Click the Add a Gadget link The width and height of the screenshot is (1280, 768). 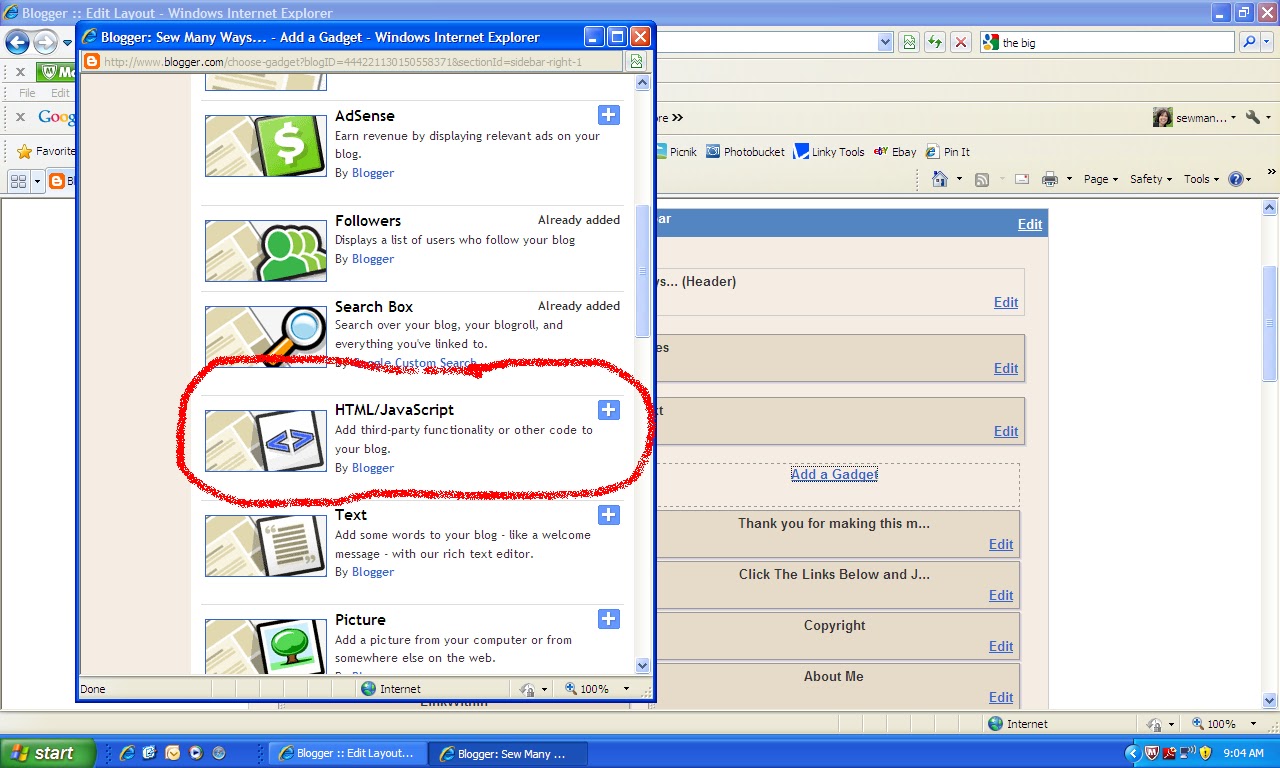coord(834,474)
